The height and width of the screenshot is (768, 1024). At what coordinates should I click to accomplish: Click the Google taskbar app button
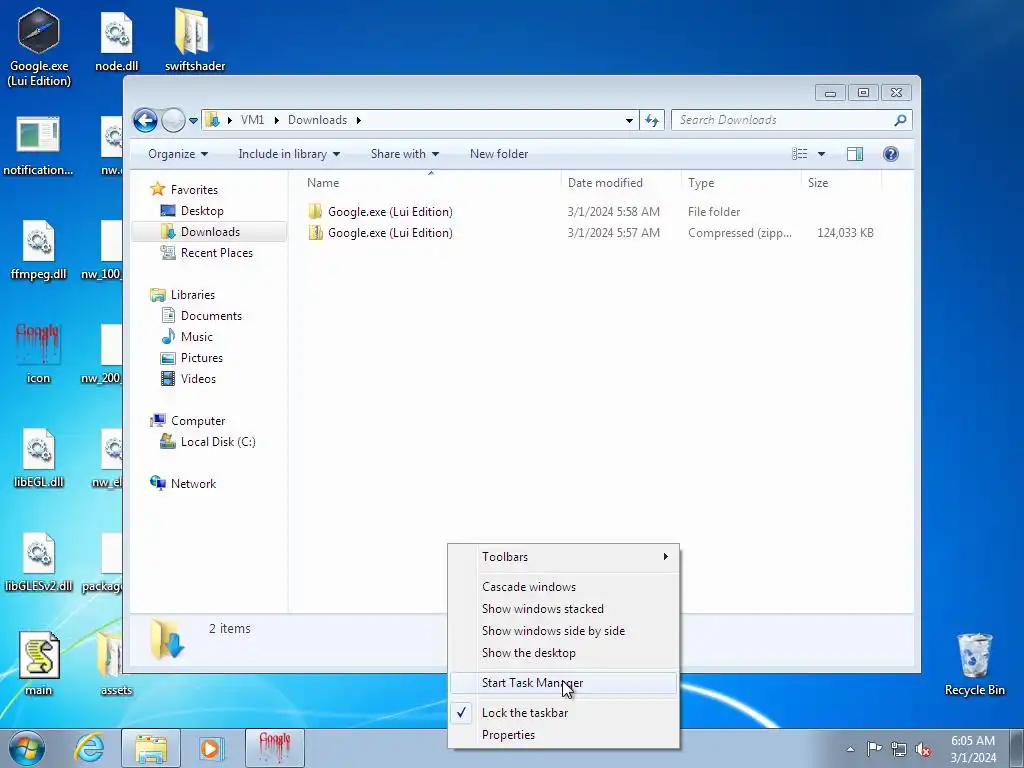(275, 748)
